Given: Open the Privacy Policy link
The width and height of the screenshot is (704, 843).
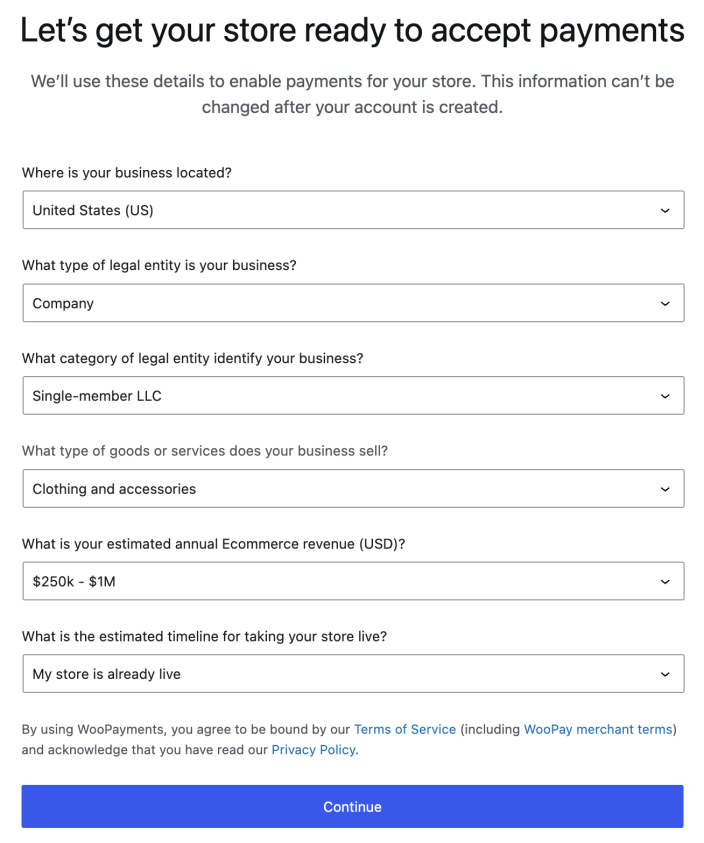Looking at the screenshot, I should tap(313, 750).
